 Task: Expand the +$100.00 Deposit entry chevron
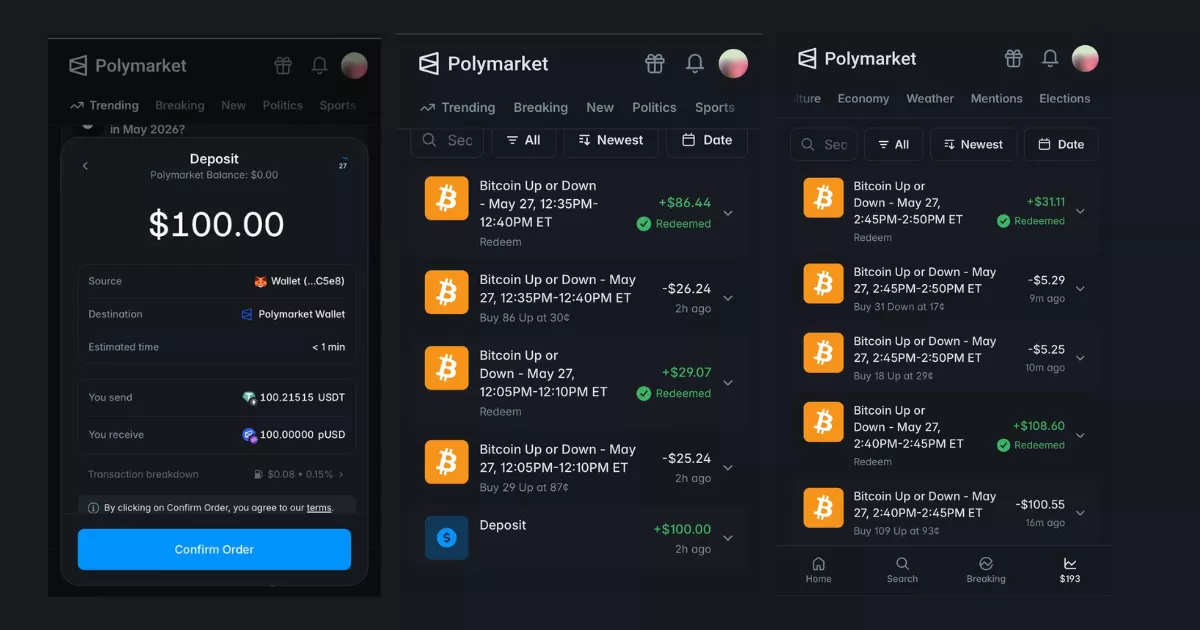click(728, 538)
